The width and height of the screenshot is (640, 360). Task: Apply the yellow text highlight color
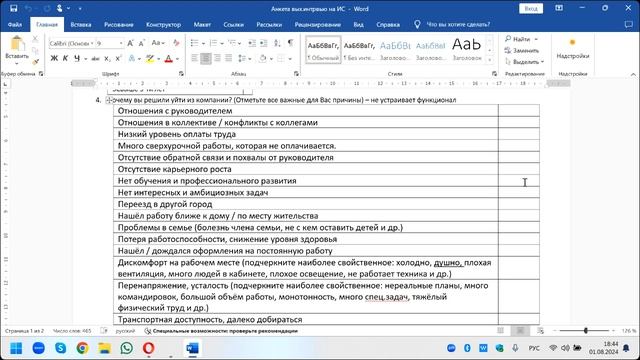150,59
